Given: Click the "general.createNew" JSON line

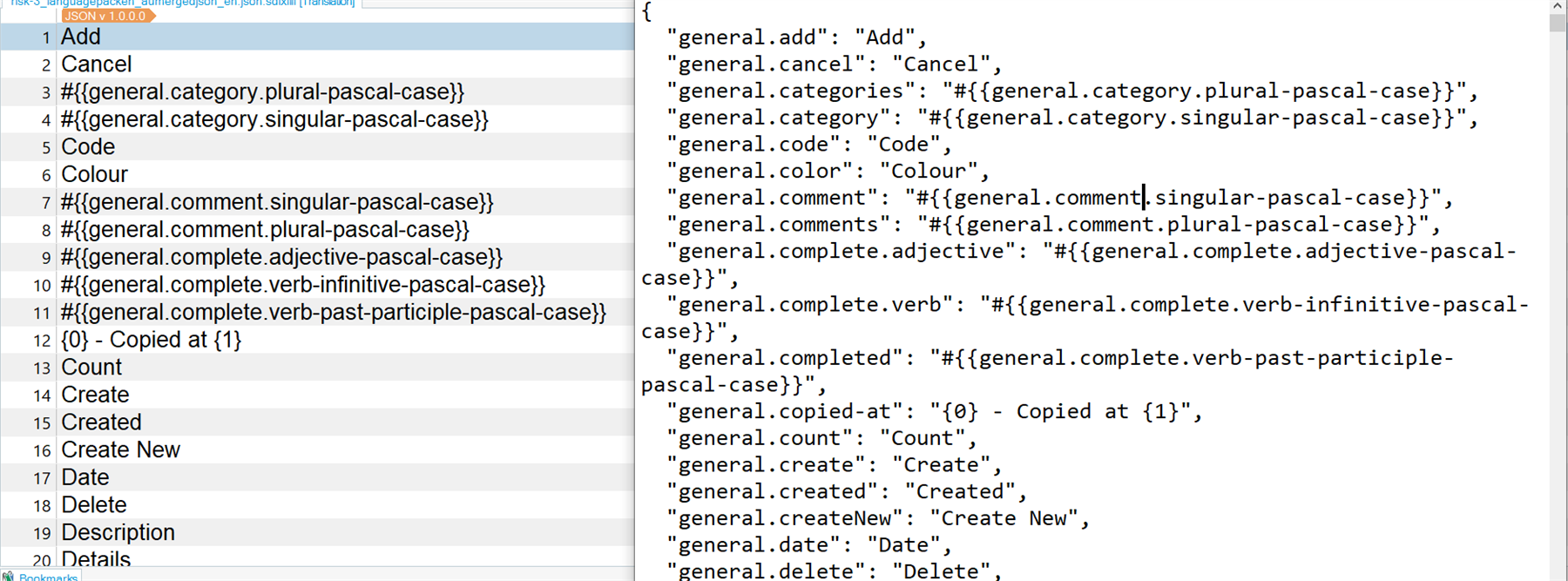Looking at the screenshot, I should (878, 518).
